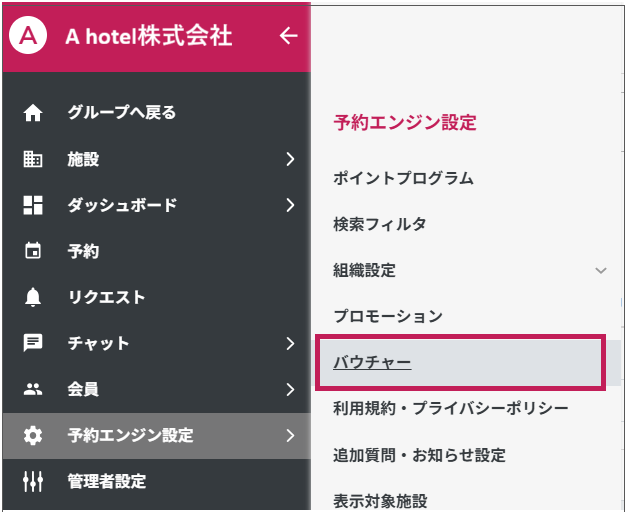Screen dimensions: 626x512
Task: Expand the 組織設定 dropdown chevron
Action: coord(601,270)
